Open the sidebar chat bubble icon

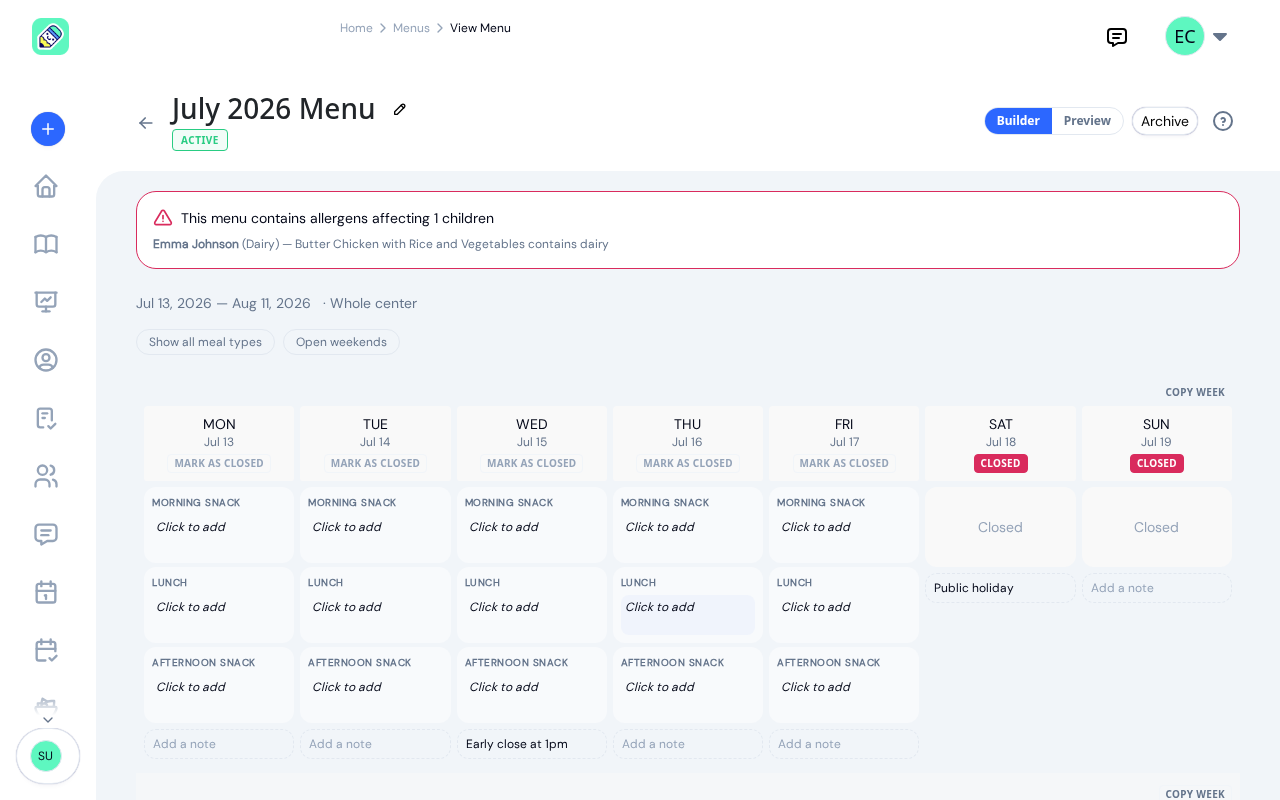point(46,534)
